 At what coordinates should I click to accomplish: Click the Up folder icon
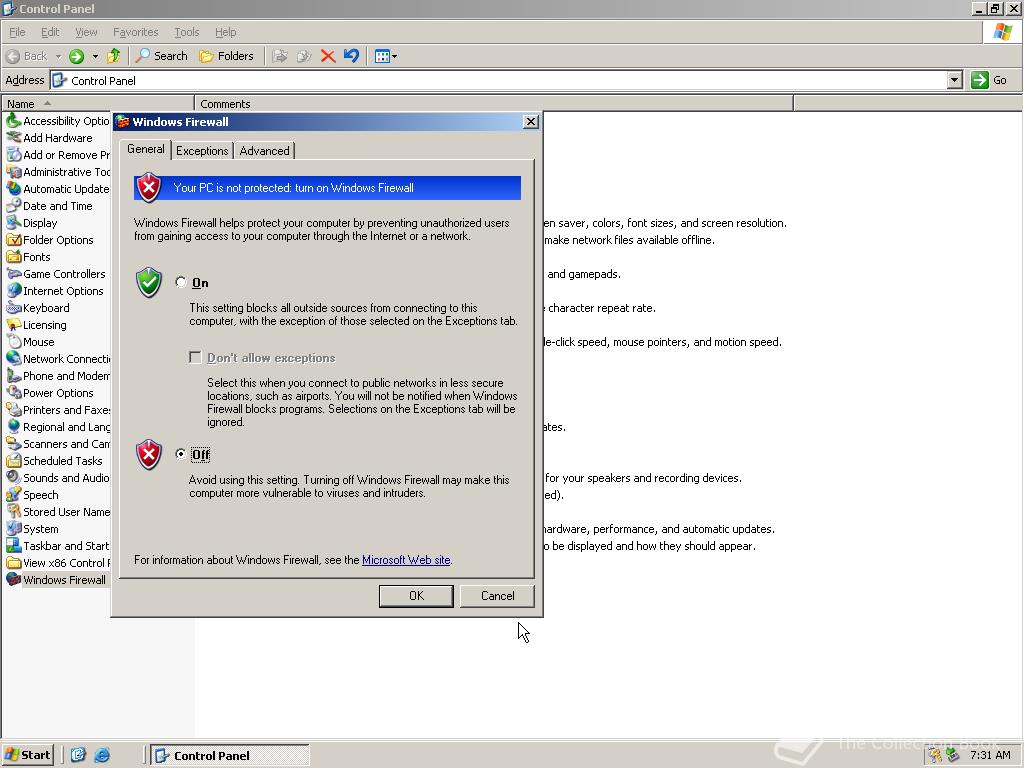(x=114, y=56)
